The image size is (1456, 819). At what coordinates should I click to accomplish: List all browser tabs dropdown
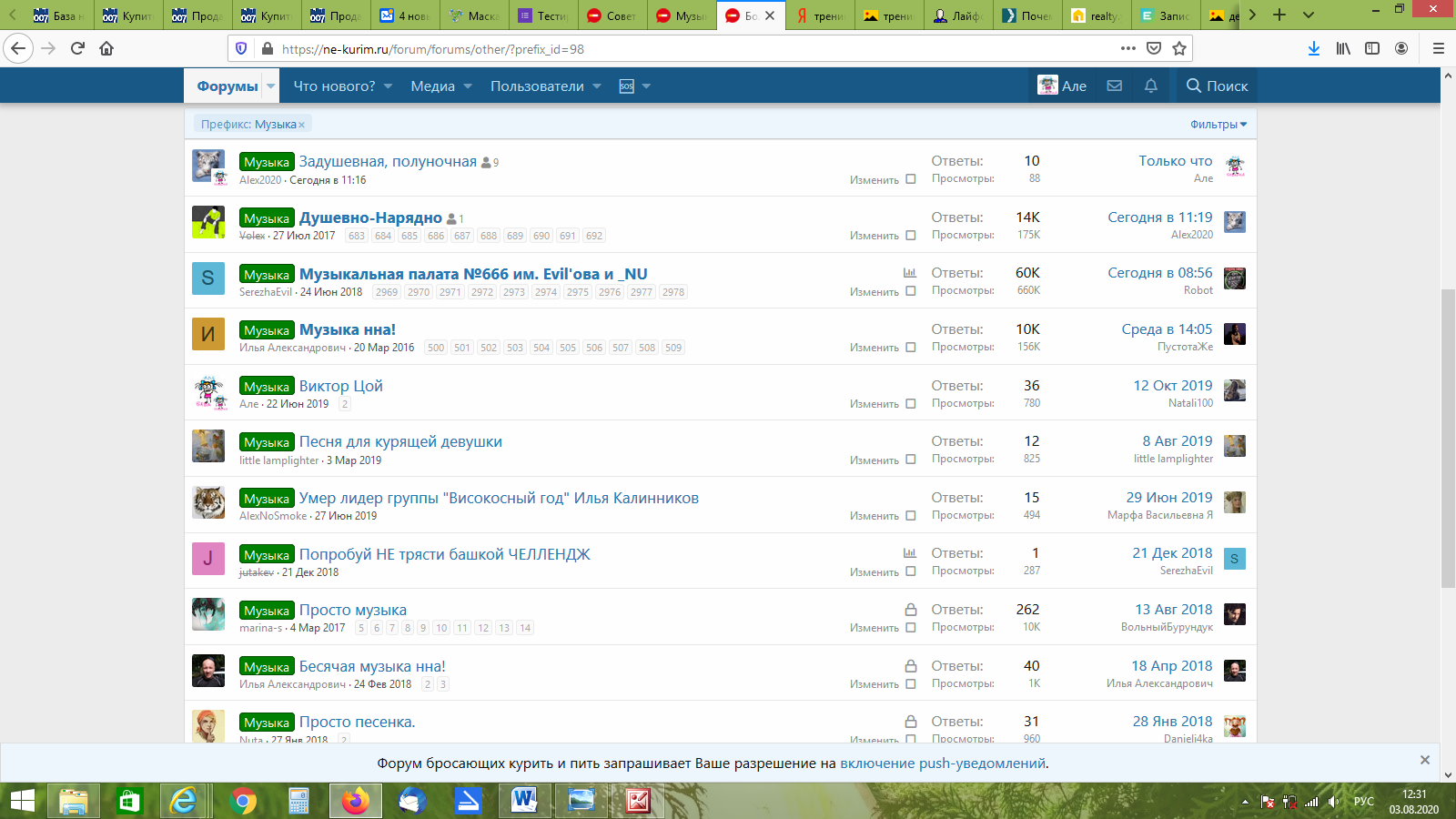(1309, 15)
